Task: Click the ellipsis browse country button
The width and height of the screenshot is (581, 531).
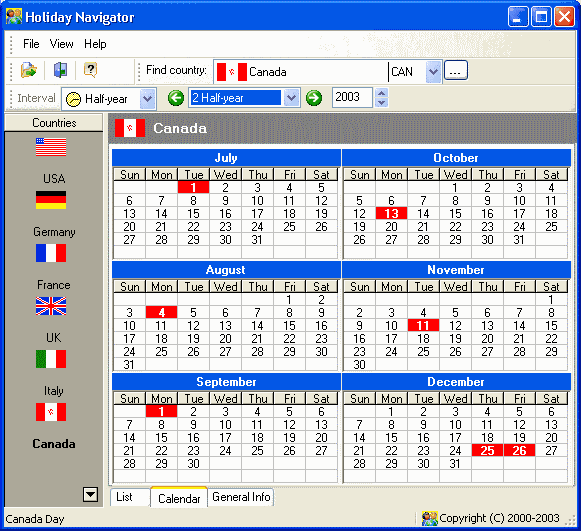Action: click(x=456, y=70)
